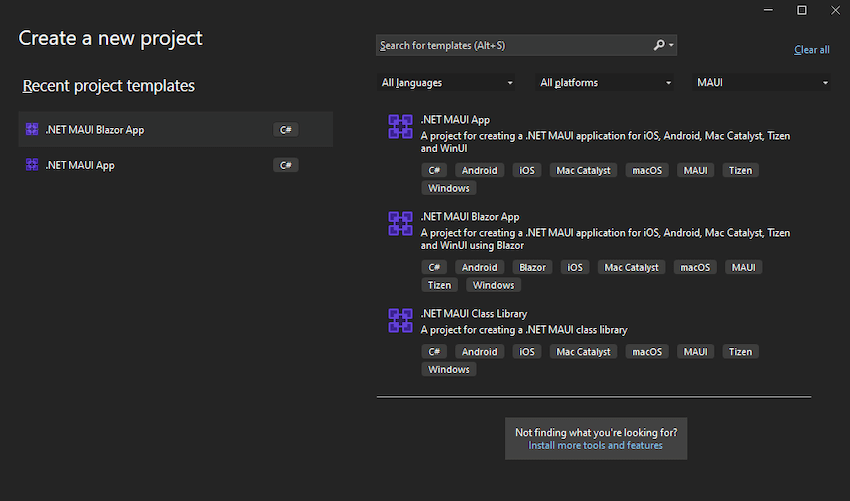This screenshot has height=501, width=850.
Task: Click Tizen tag under .NET MAUI Class Library
Action: click(x=740, y=351)
